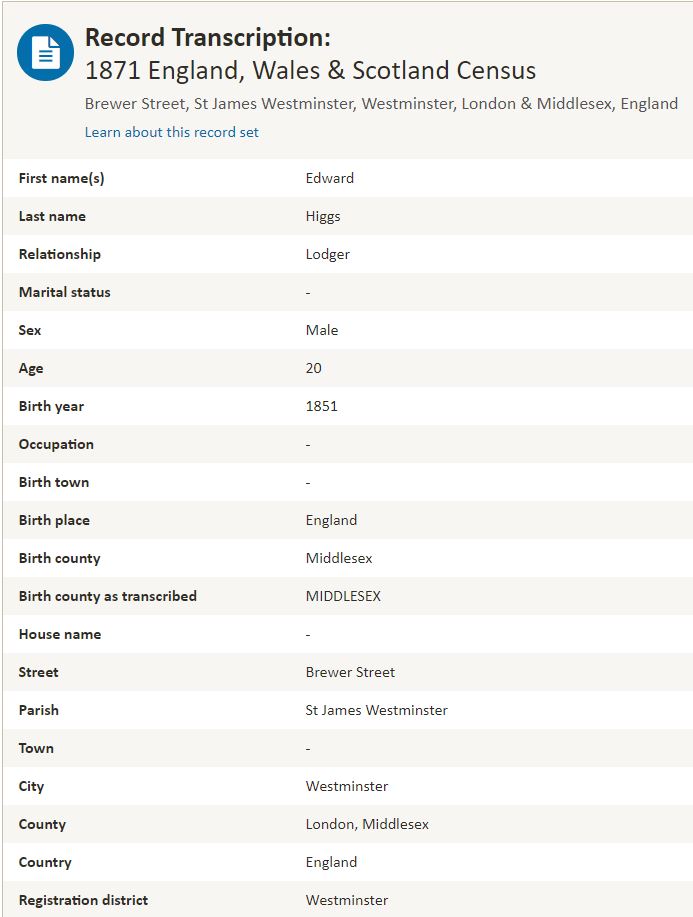Select the 'Birth place' row label

coord(54,520)
